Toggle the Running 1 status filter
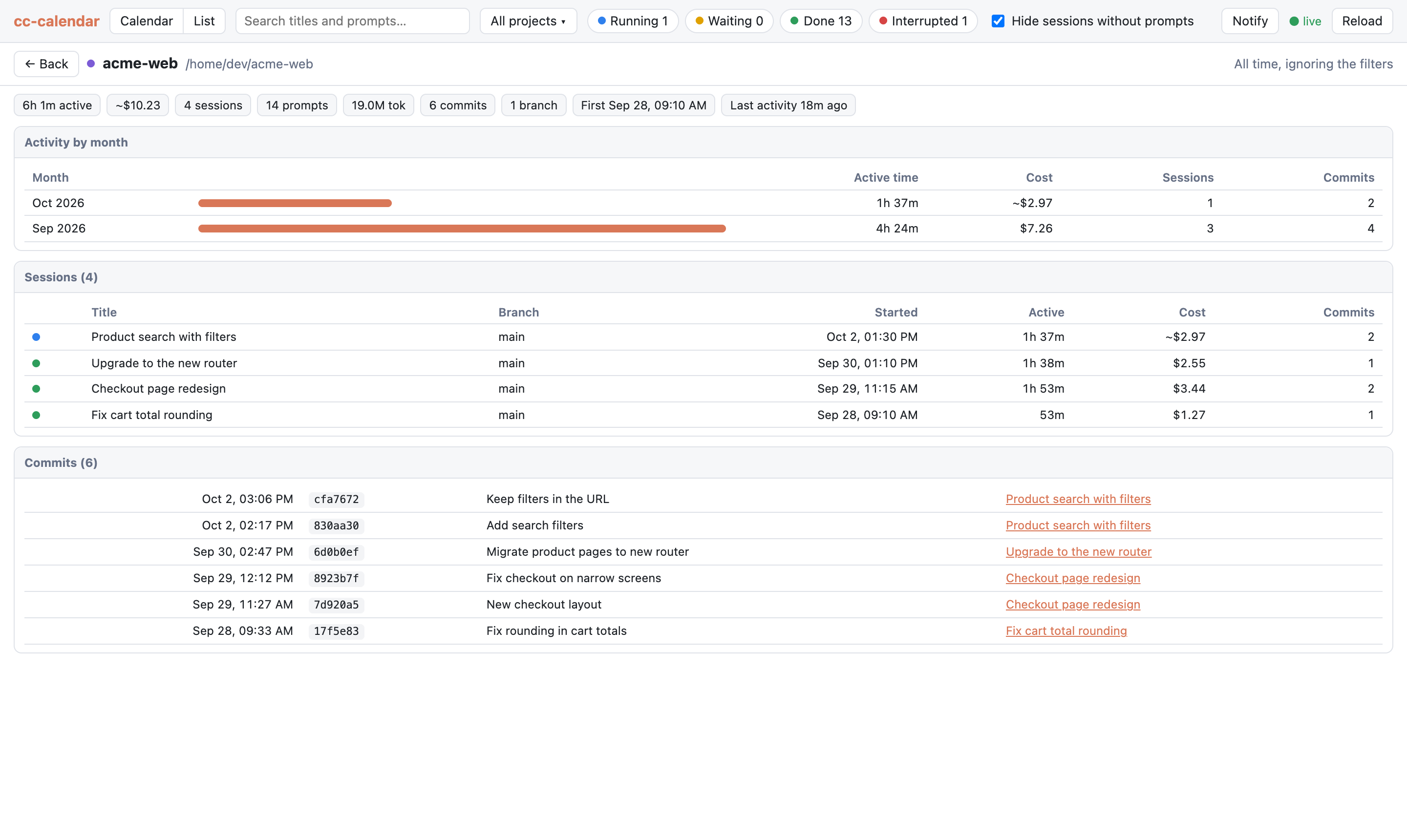This screenshot has width=1407, height=840. pyautogui.click(x=633, y=21)
